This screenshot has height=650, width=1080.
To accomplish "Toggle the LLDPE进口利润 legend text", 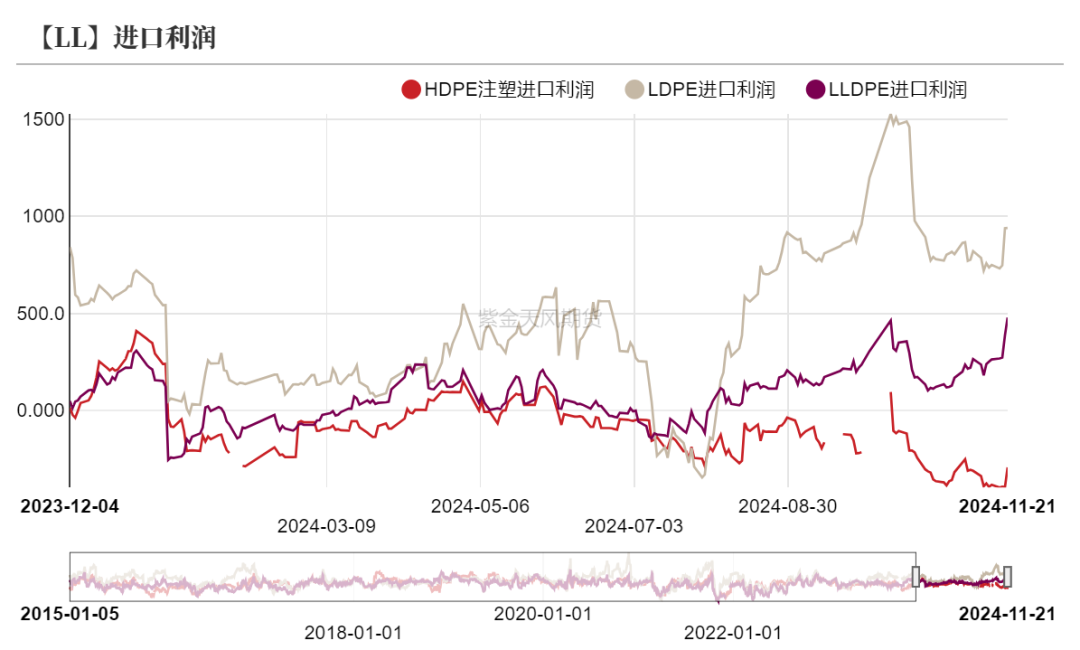I will click(897, 90).
